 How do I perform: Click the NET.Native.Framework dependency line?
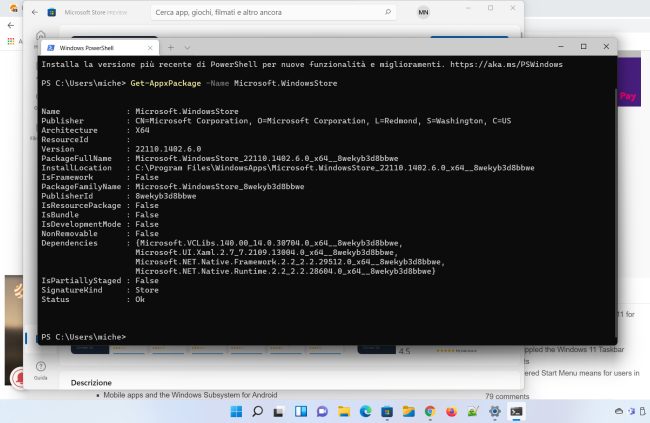[x=290, y=262]
